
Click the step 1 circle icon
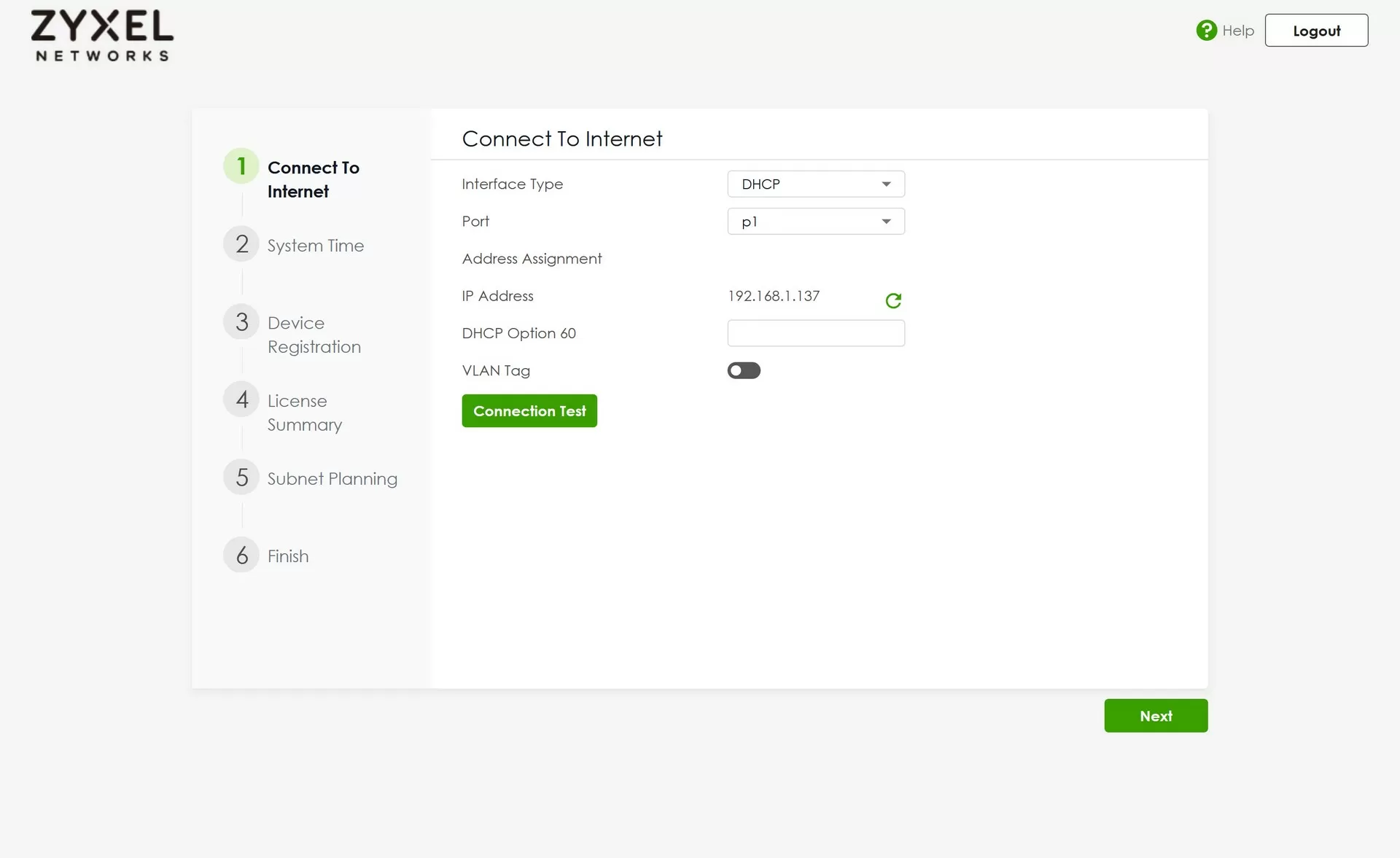[x=241, y=166]
